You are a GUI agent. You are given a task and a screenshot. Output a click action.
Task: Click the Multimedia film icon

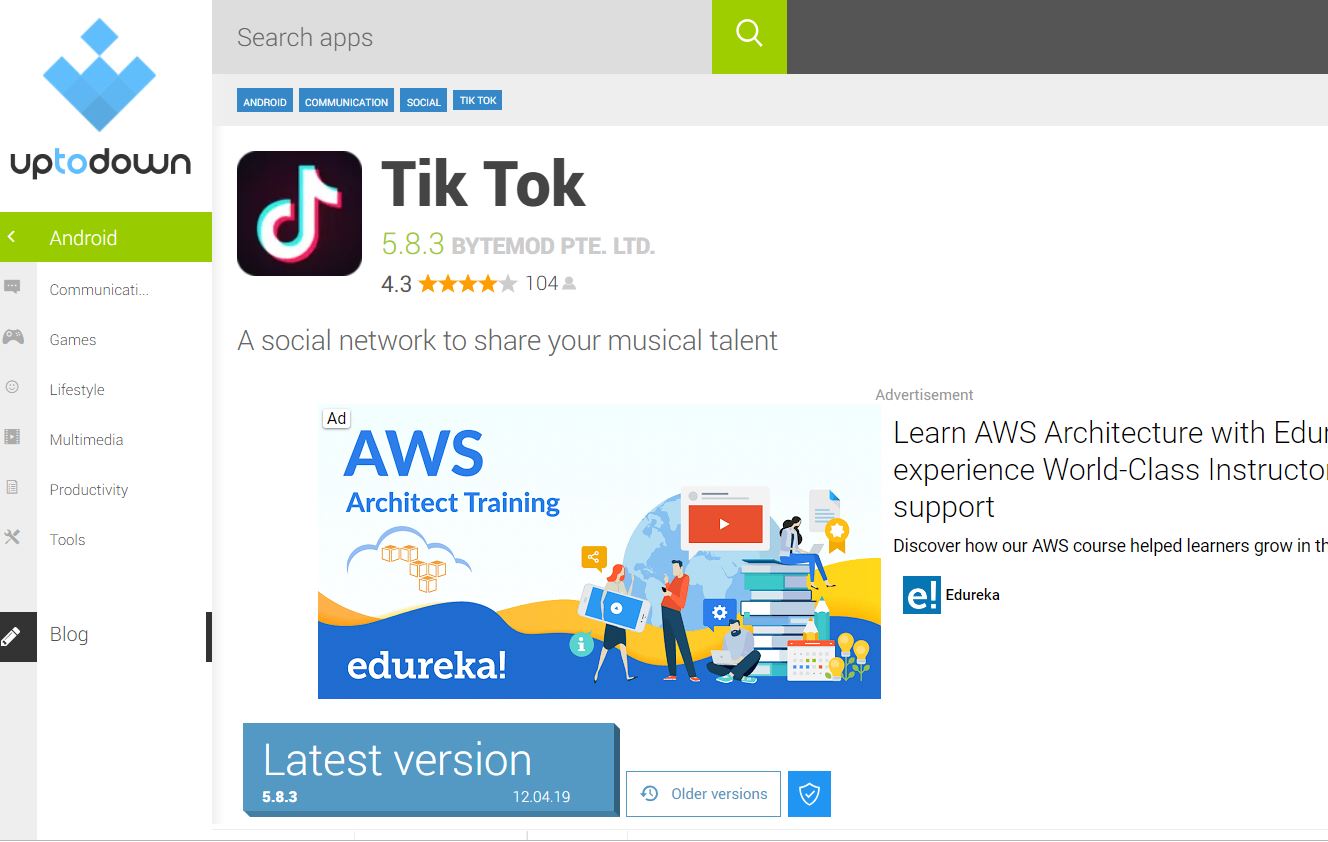(x=13, y=438)
